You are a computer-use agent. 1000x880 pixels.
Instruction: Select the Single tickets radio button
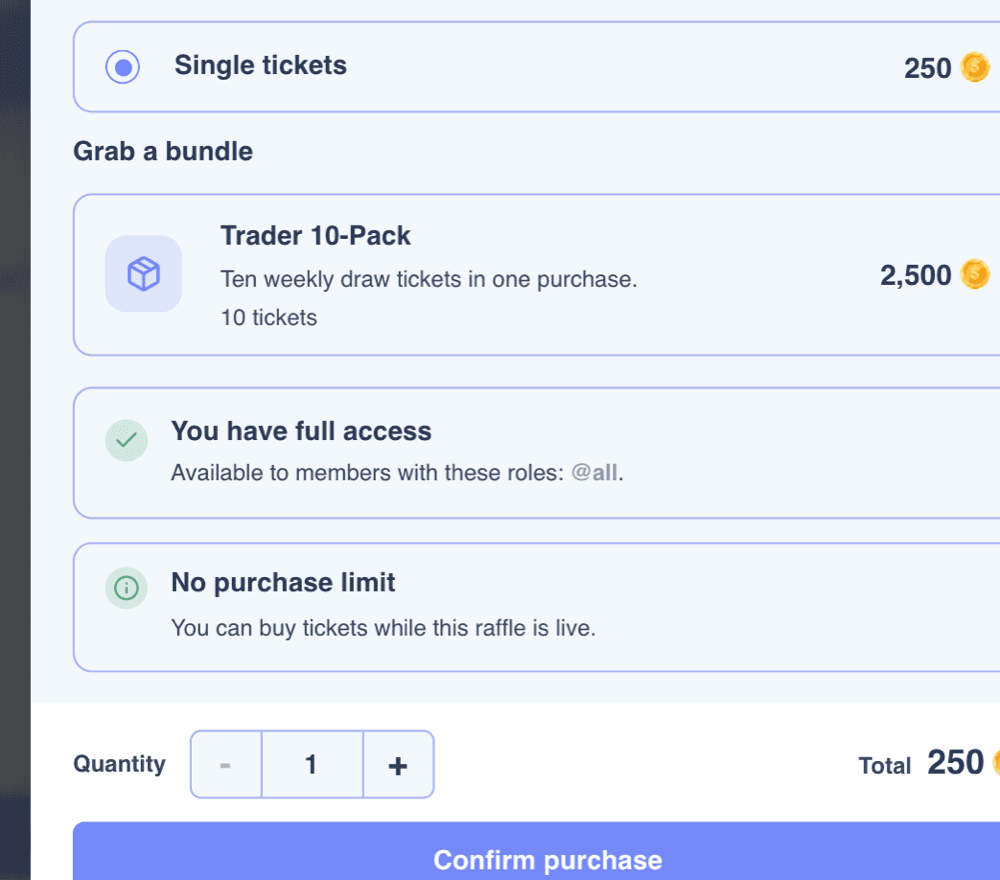coord(122,67)
